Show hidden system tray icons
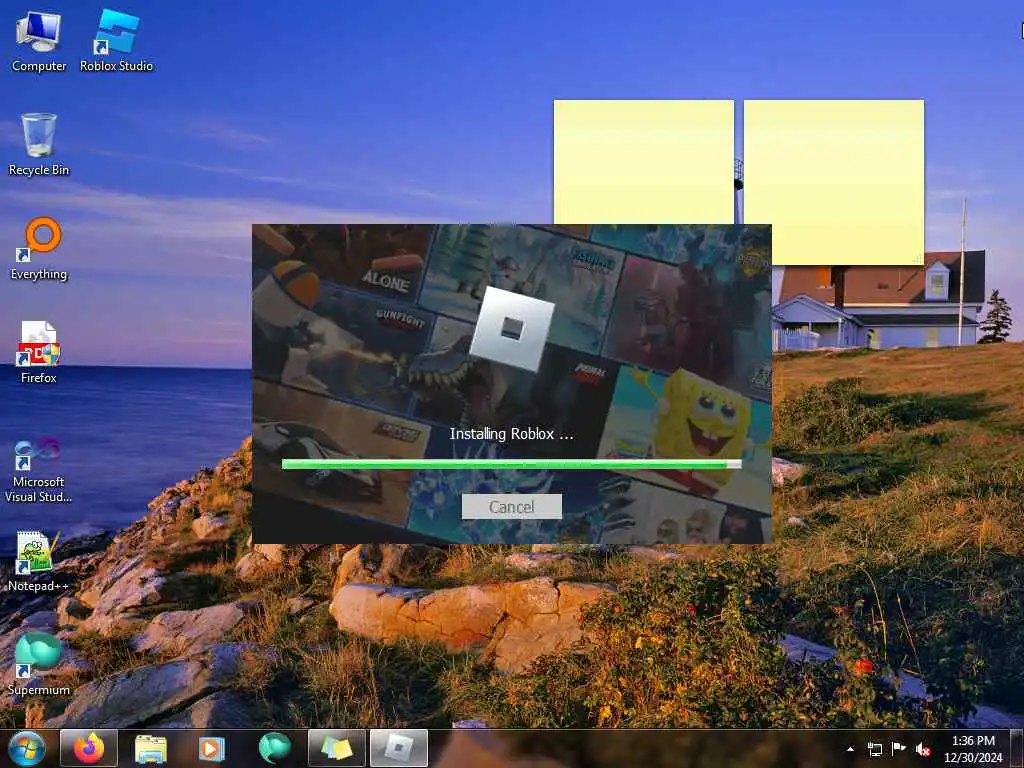 pos(850,749)
